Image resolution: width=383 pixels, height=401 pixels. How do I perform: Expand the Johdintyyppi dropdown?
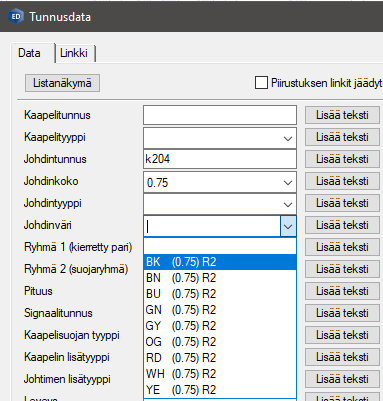(x=288, y=204)
